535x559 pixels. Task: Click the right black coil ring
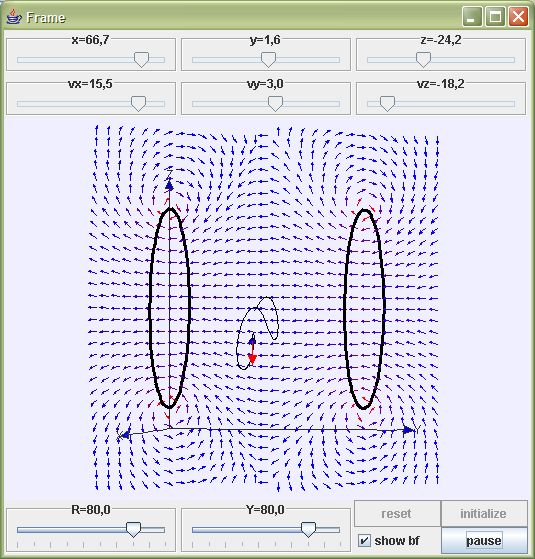pyautogui.click(x=364, y=309)
